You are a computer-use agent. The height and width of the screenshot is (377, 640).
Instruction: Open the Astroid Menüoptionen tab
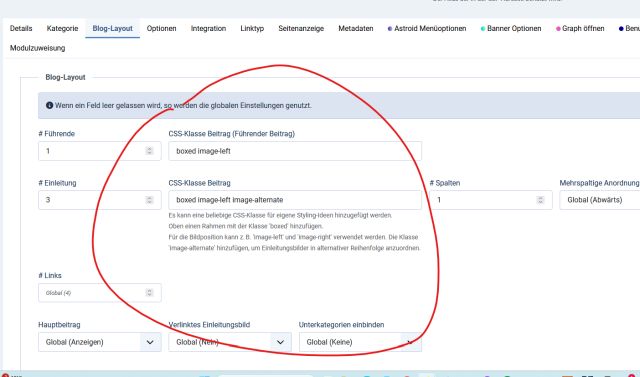click(427, 29)
